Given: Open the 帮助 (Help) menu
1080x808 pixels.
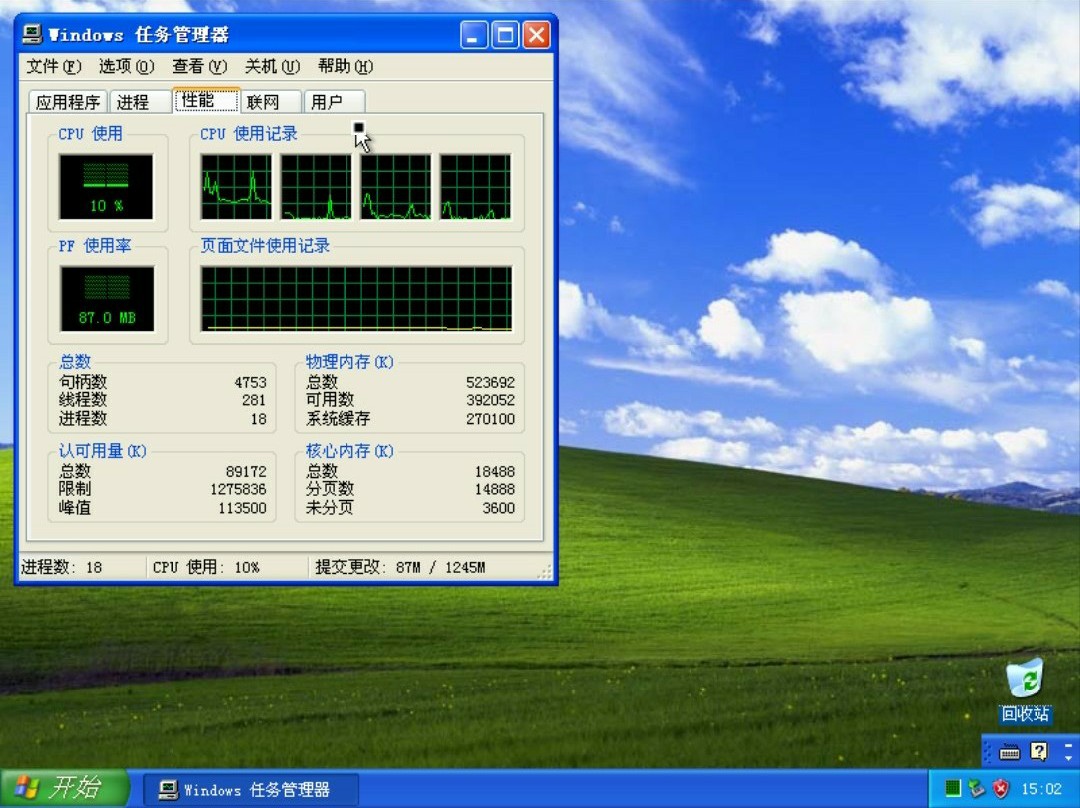Looking at the screenshot, I should click(345, 67).
